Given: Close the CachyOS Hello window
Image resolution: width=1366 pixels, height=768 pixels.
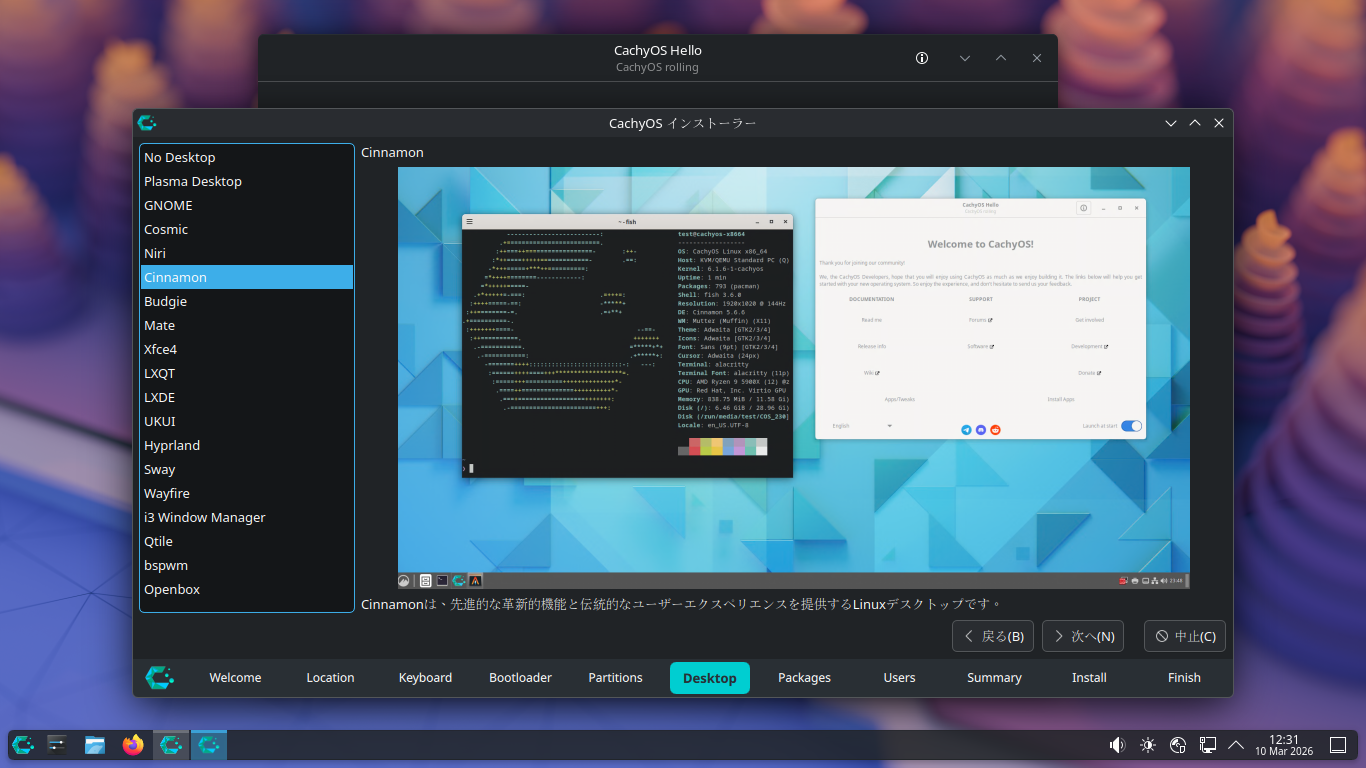Looking at the screenshot, I should [1037, 58].
